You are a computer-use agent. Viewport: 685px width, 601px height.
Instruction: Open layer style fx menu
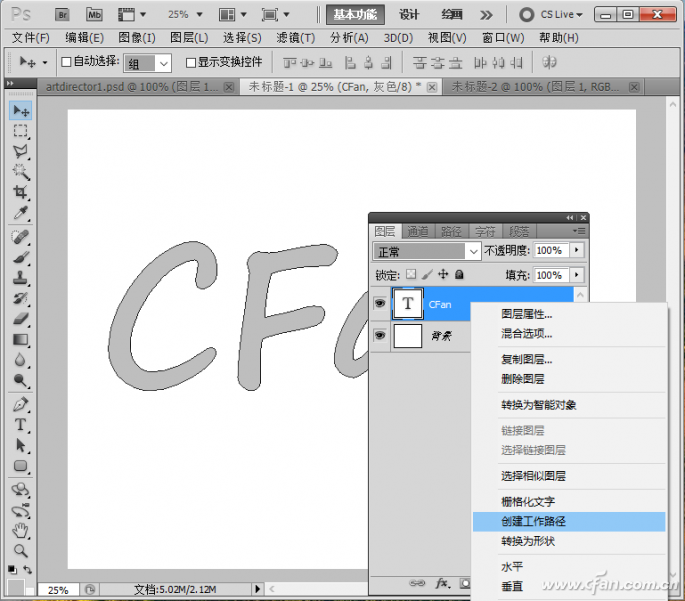[443, 583]
